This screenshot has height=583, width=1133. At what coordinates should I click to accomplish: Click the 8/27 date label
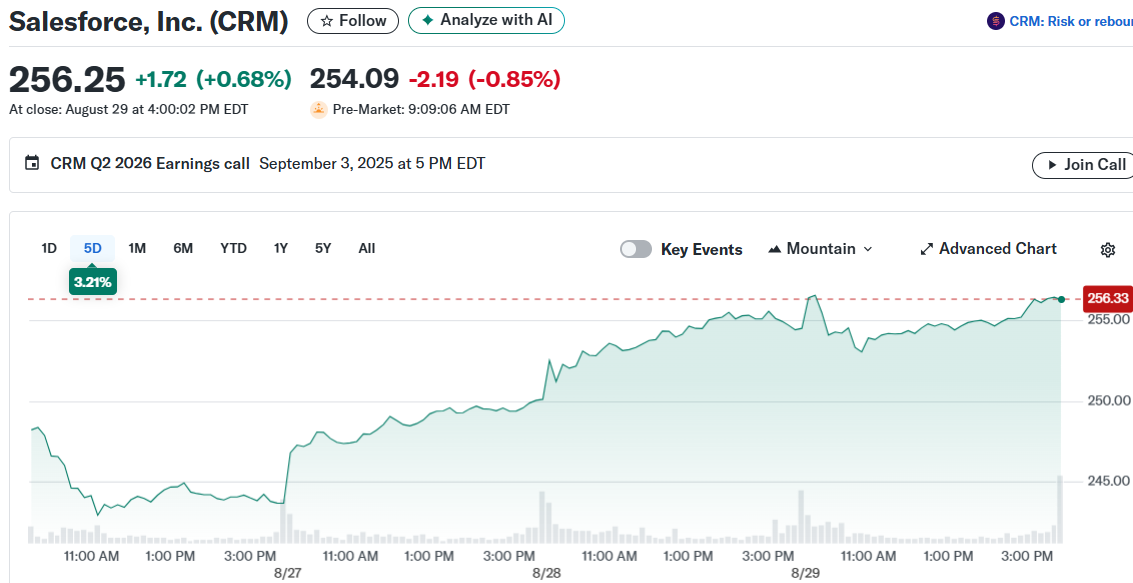click(x=288, y=573)
